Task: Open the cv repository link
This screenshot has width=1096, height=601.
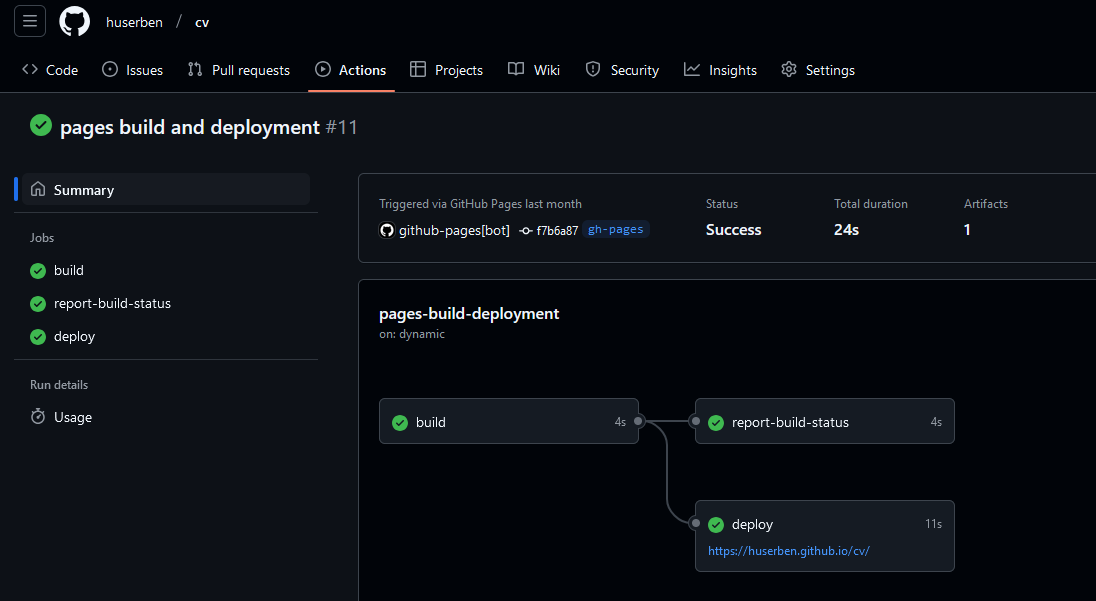Action: (202, 22)
